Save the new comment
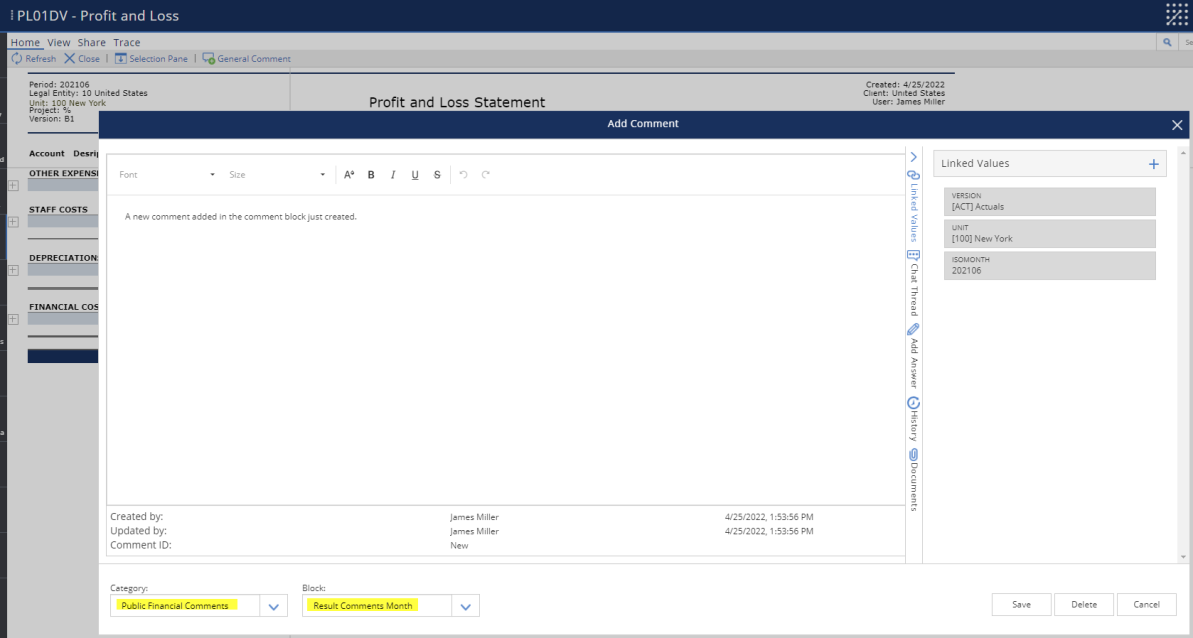The image size is (1193, 638). 1021,604
